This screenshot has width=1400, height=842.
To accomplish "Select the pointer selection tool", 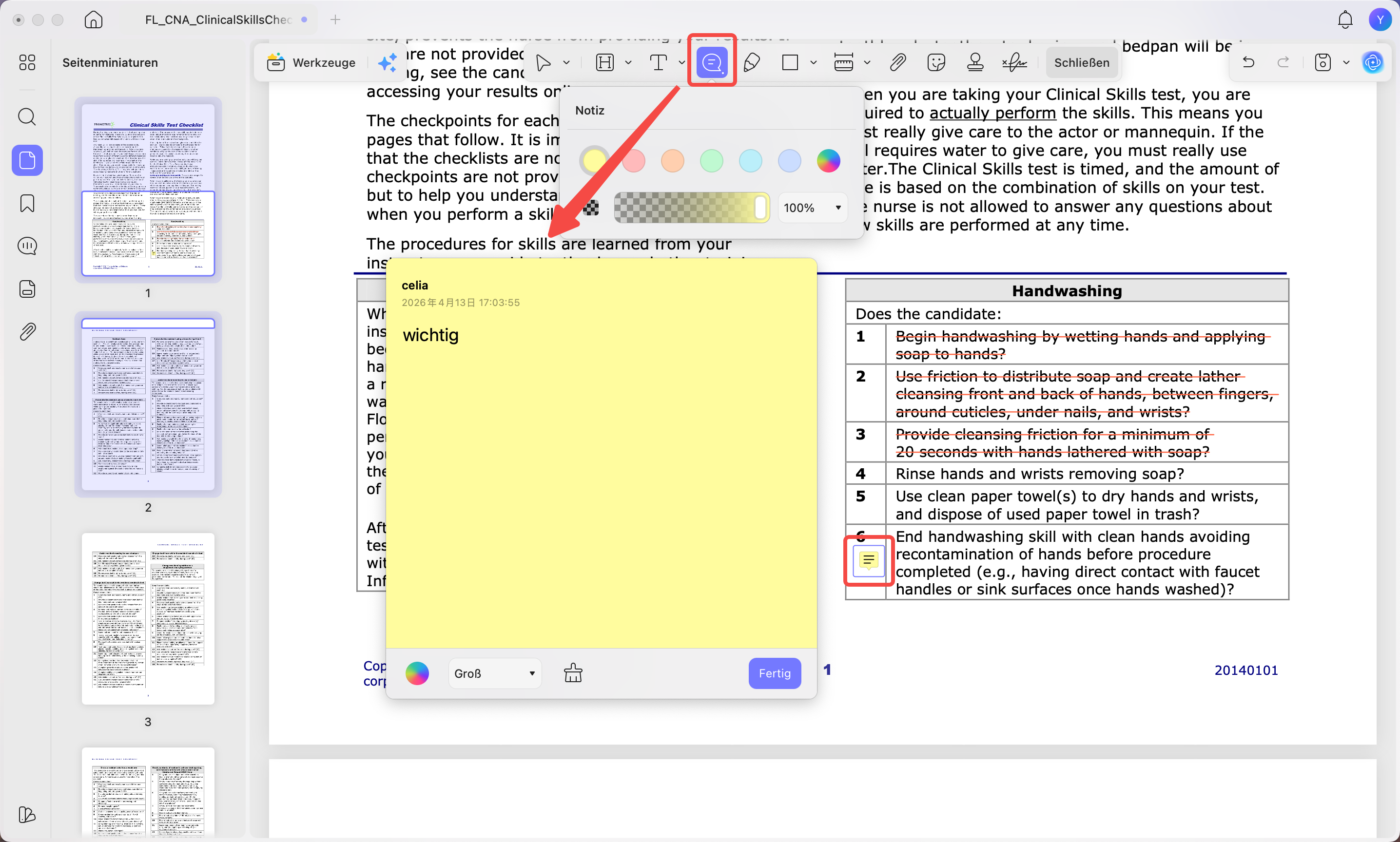I will coord(543,62).
